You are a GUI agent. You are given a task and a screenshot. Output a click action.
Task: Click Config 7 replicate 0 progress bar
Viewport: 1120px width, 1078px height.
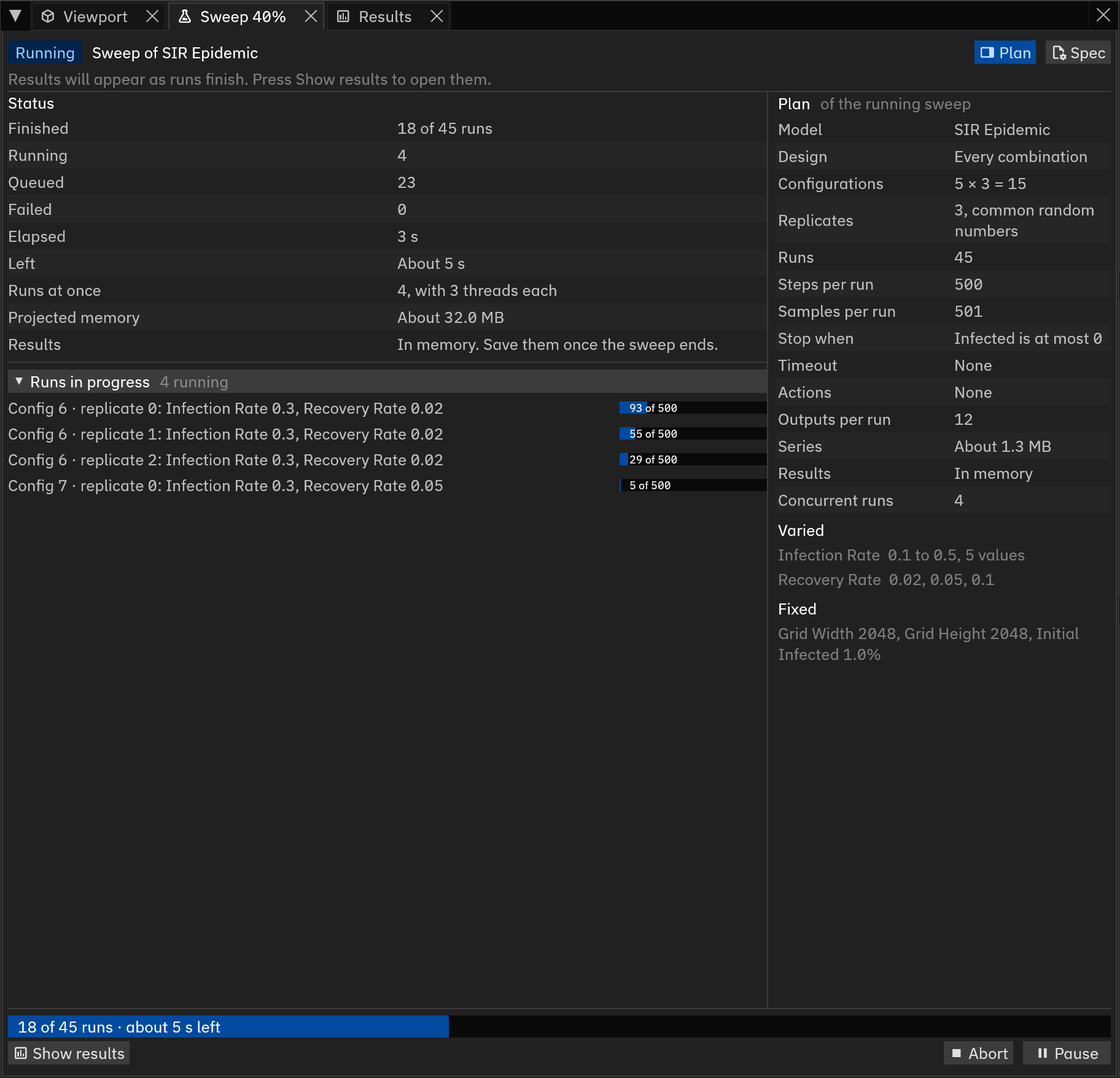click(x=693, y=486)
